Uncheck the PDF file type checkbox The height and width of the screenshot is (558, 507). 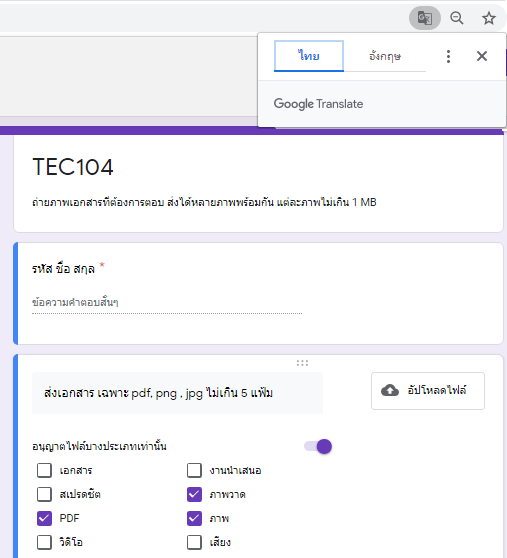click(44, 518)
